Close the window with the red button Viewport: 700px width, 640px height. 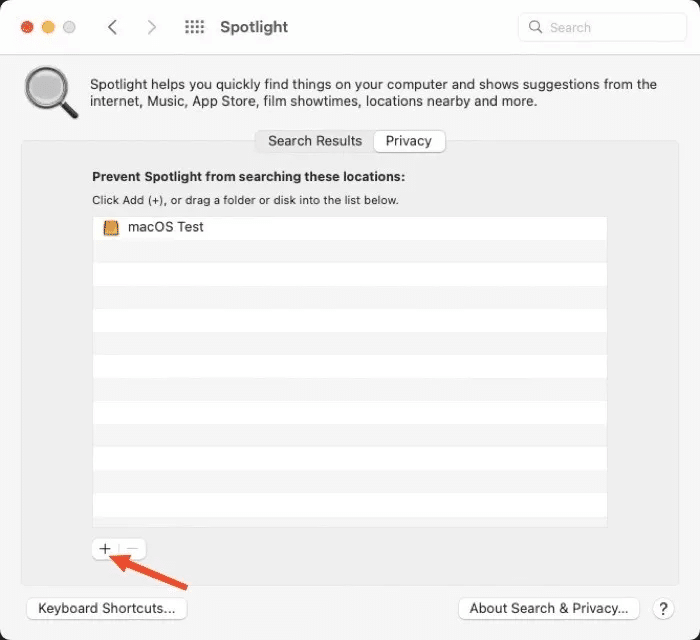point(27,27)
